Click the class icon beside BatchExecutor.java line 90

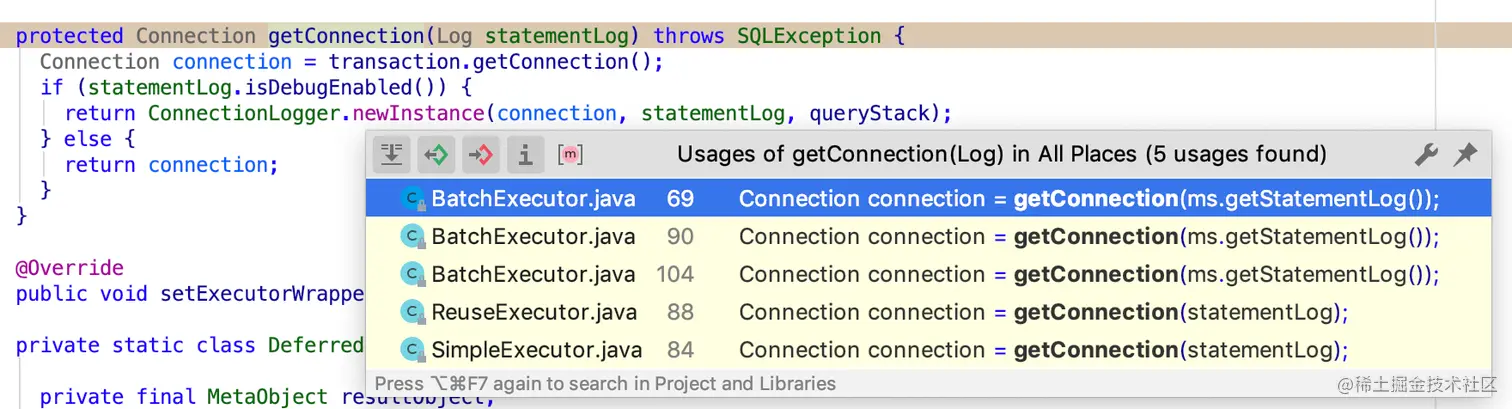[x=412, y=237]
